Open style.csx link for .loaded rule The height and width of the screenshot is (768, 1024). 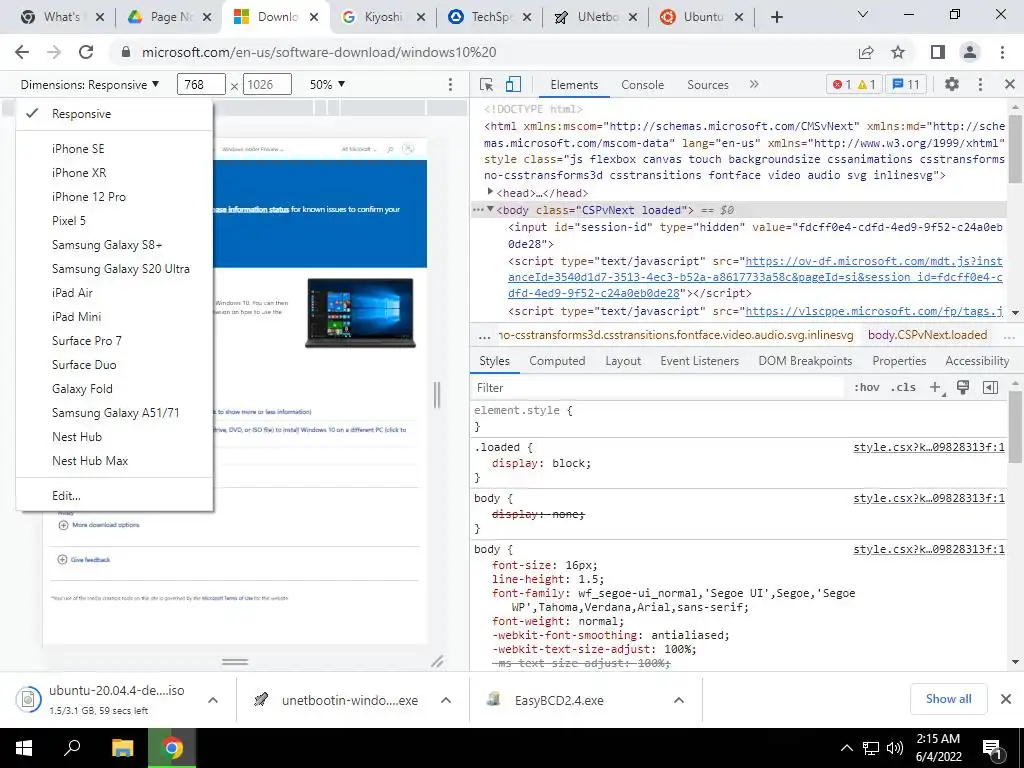(929, 447)
